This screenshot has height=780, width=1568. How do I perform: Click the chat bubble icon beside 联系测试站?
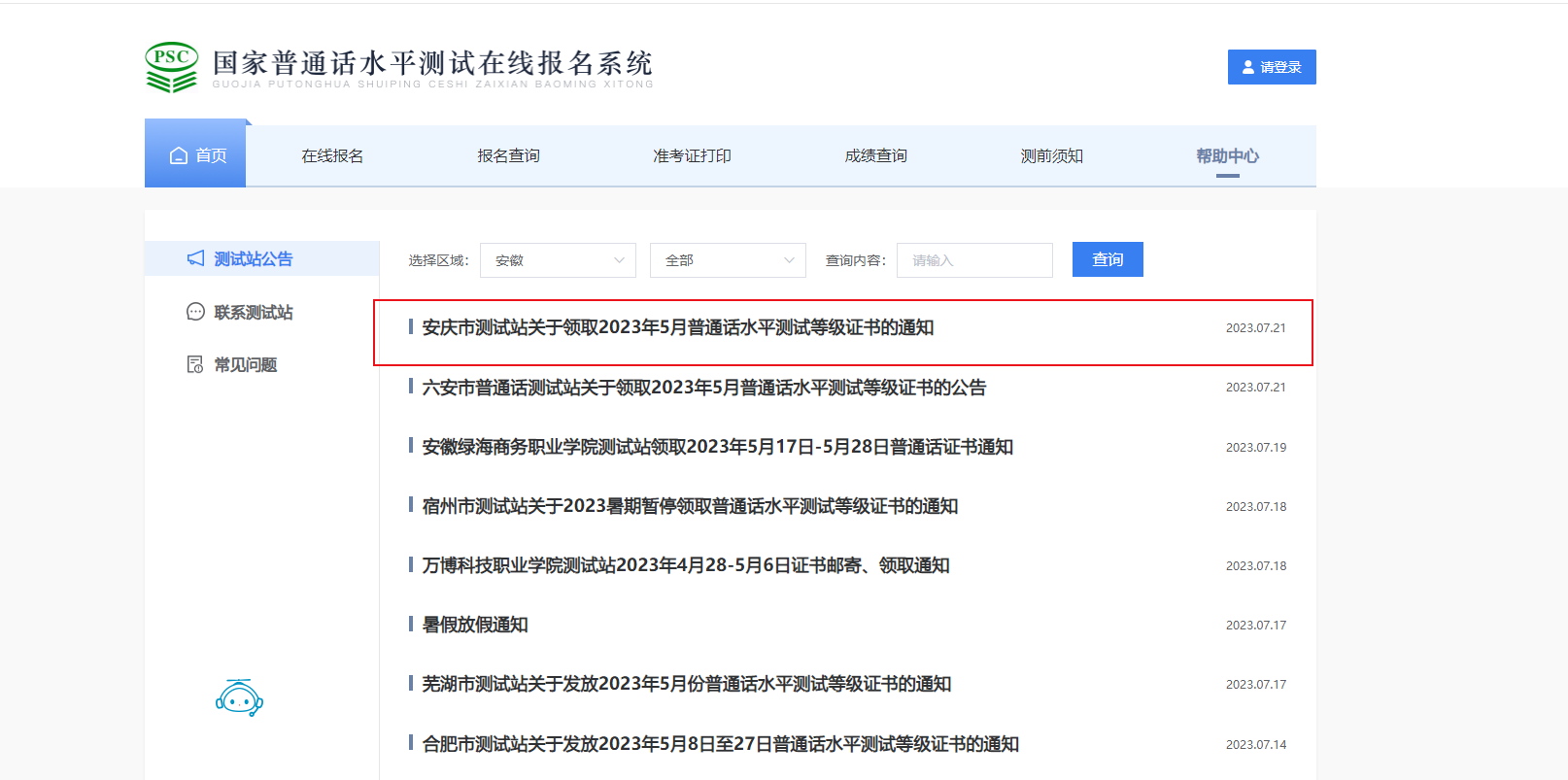pyautogui.click(x=195, y=312)
